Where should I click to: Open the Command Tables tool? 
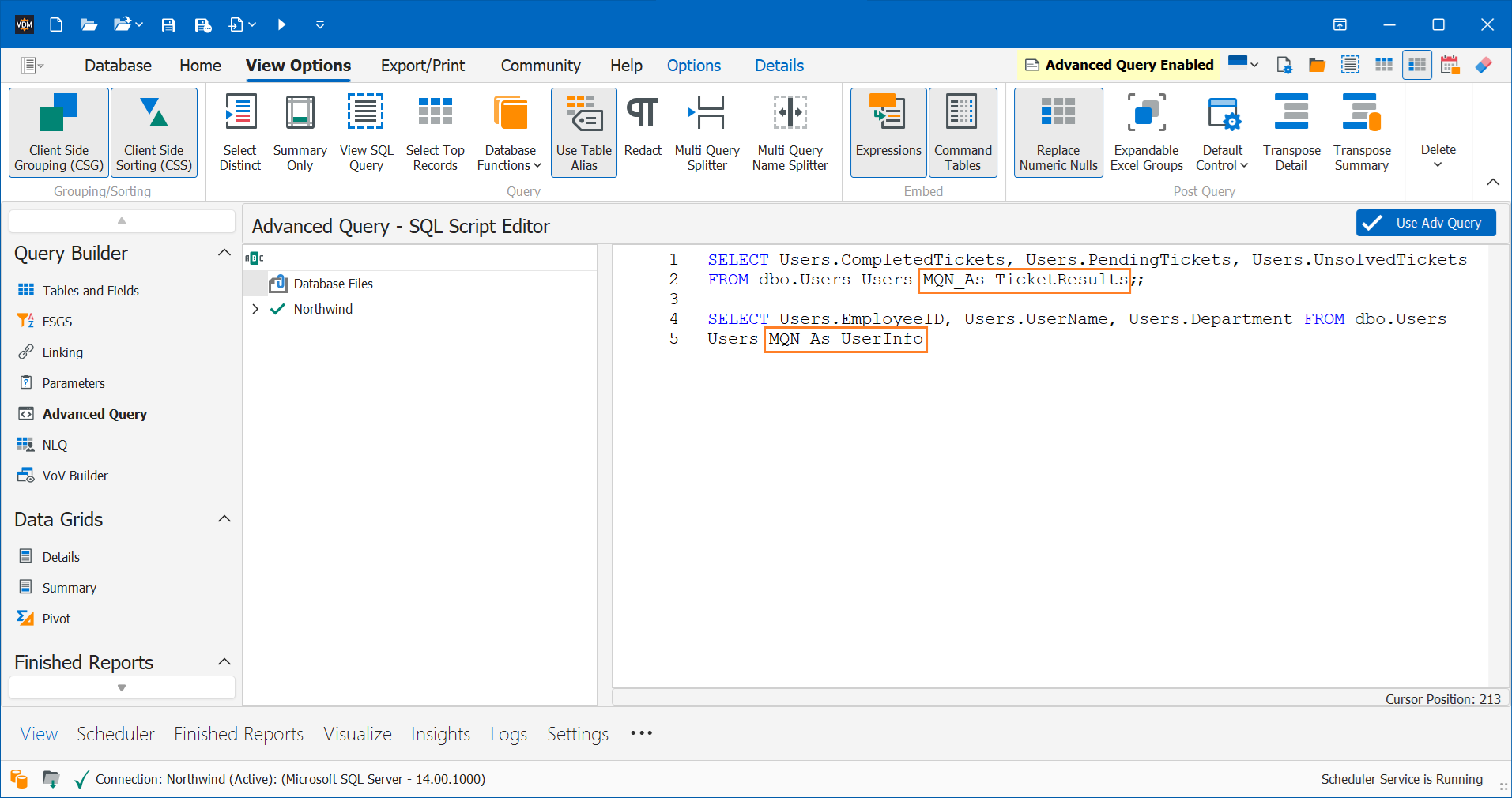(x=962, y=133)
